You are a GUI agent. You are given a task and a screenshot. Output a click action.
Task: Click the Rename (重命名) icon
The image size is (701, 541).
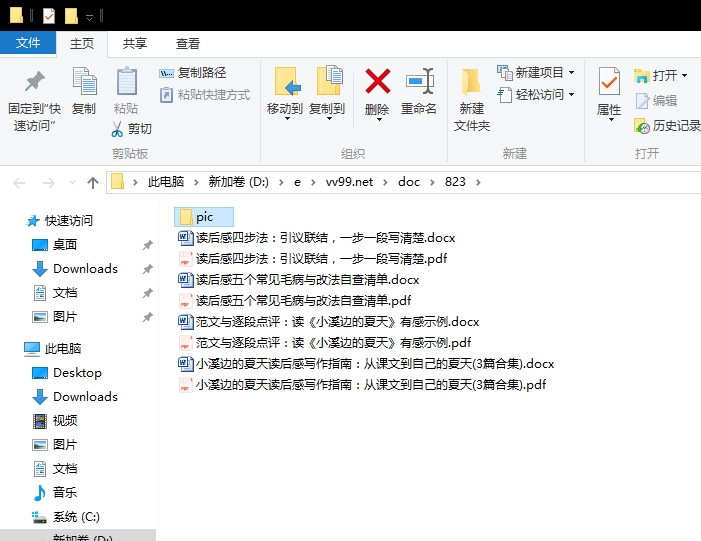[x=419, y=81]
